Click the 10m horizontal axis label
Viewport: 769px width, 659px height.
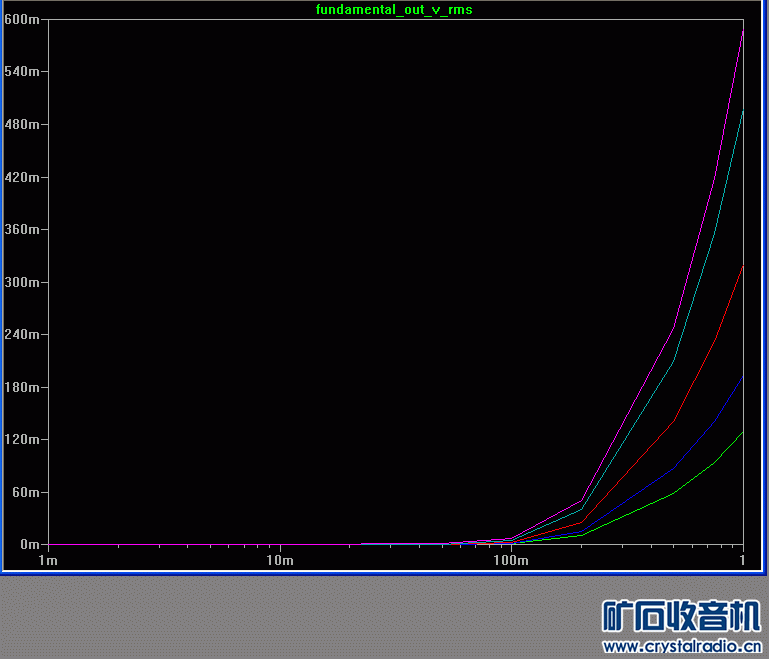coord(280,560)
